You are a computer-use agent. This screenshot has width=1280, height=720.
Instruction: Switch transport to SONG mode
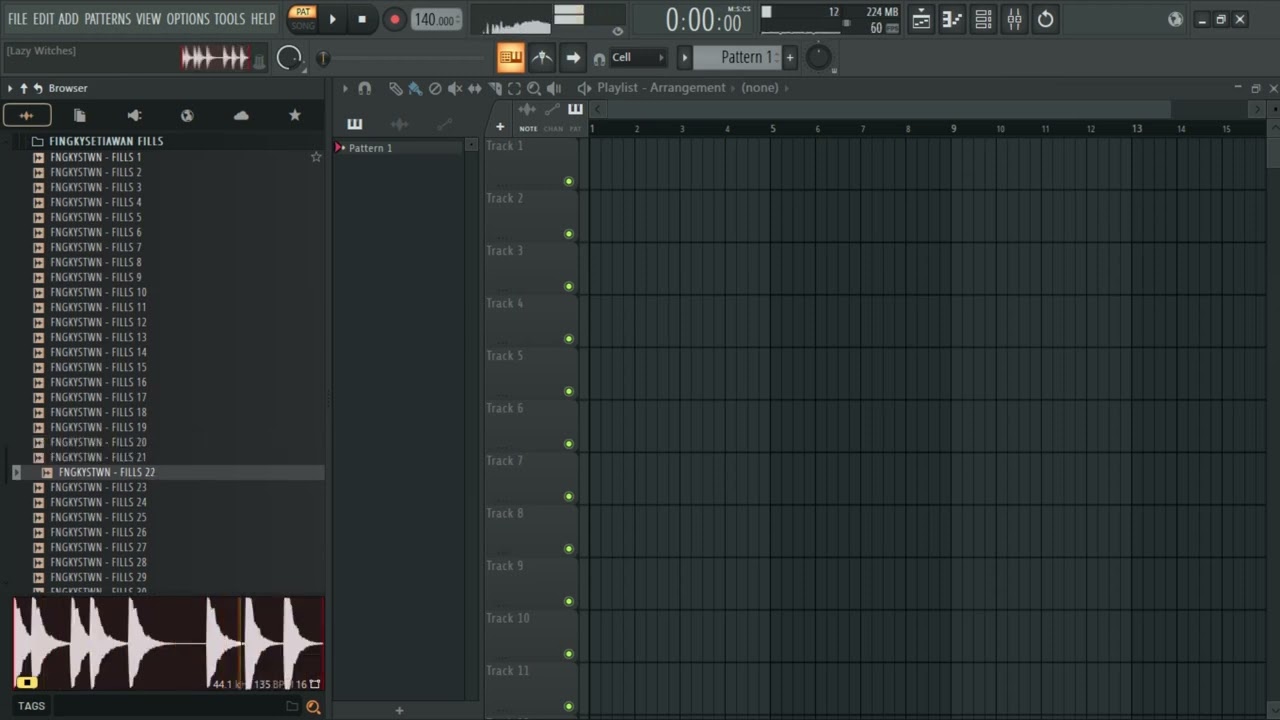pyautogui.click(x=302, y=25)
